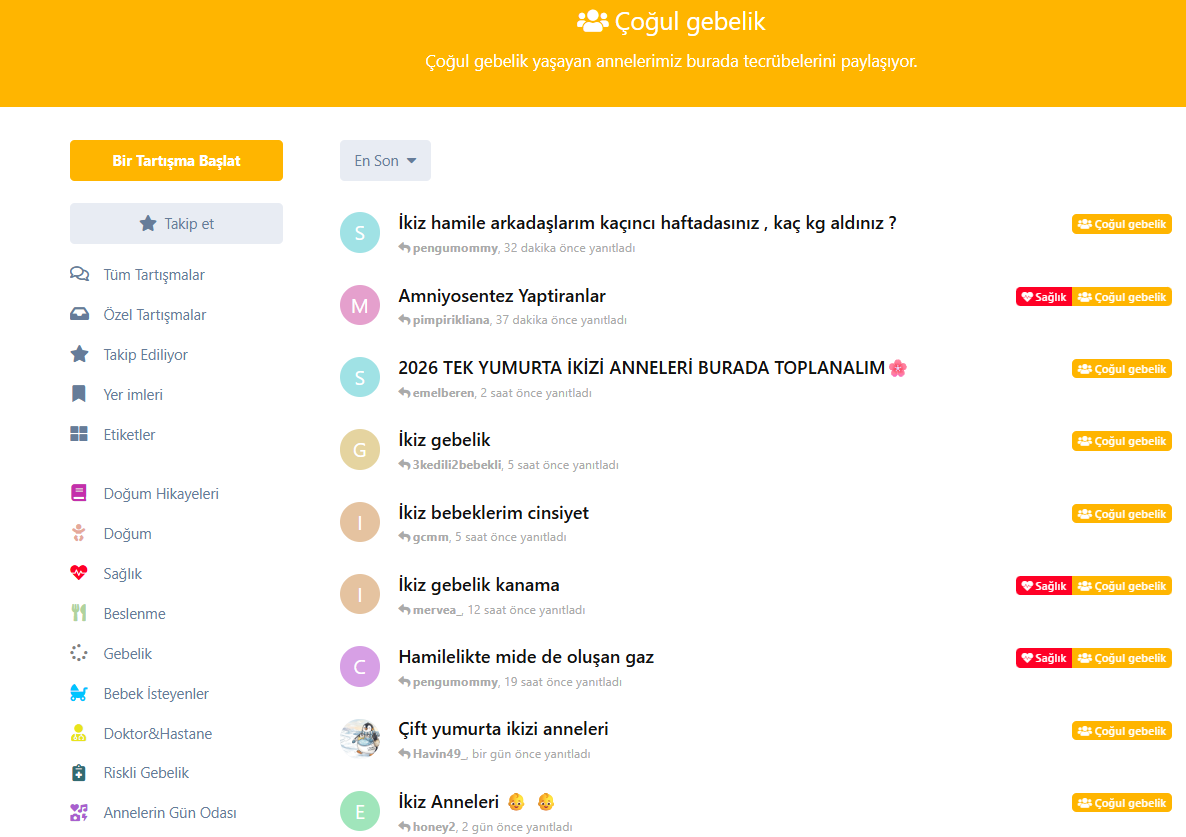The image size is (1186, 837).
Task: Select the Yer imleri bookmark icon
Action: (x=79, y=394)
